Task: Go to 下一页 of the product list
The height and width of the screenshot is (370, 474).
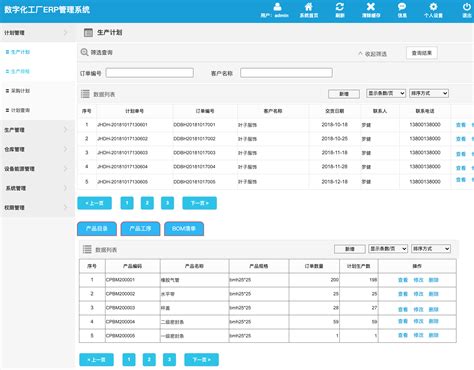Action: coord(201,360)
